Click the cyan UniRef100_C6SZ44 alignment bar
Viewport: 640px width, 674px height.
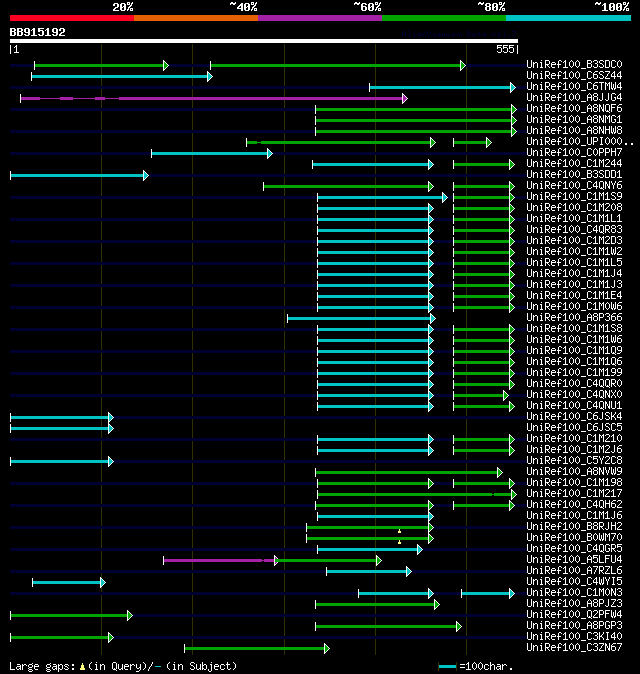(x=122, y=77)
